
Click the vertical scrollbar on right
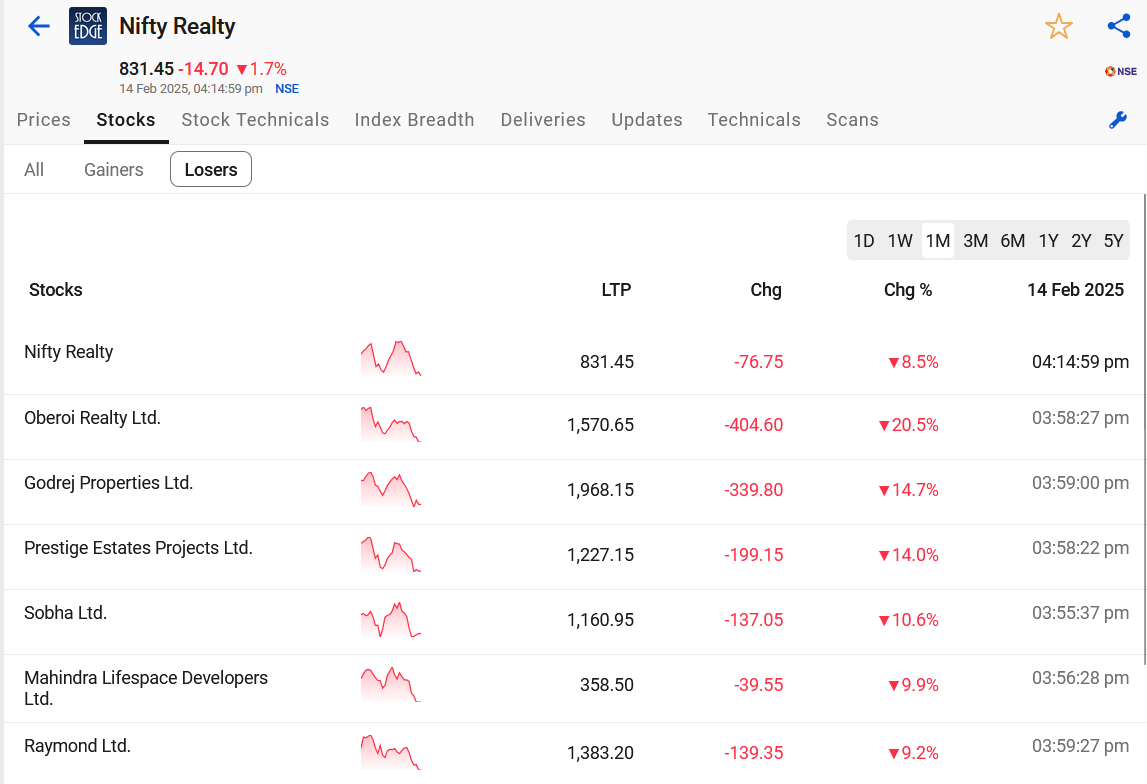tap(1143, 429)
